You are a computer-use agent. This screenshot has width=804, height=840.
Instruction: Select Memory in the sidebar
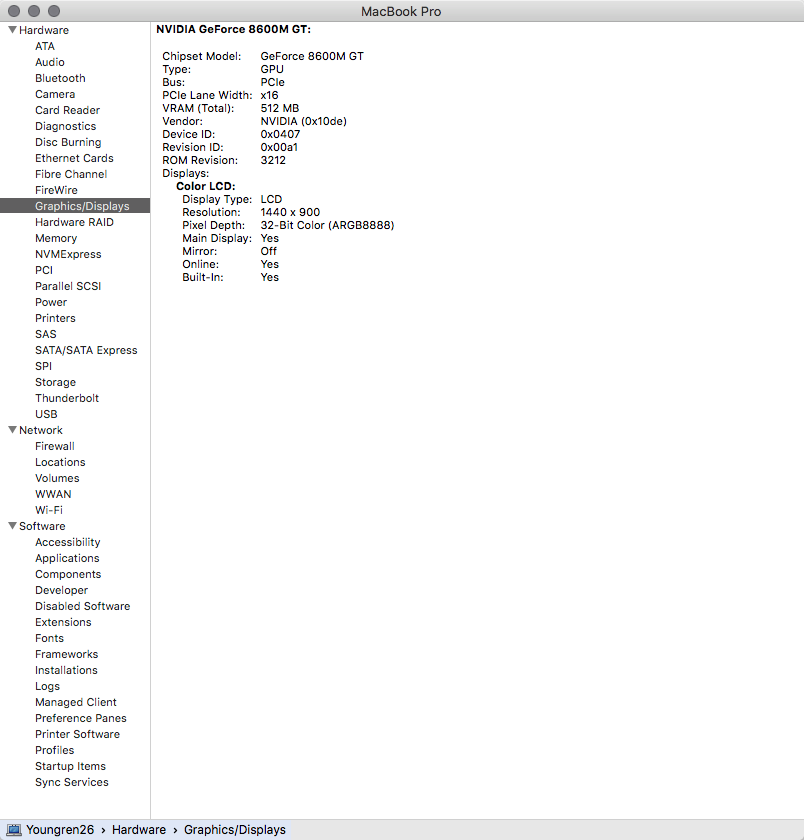[56, 238]
